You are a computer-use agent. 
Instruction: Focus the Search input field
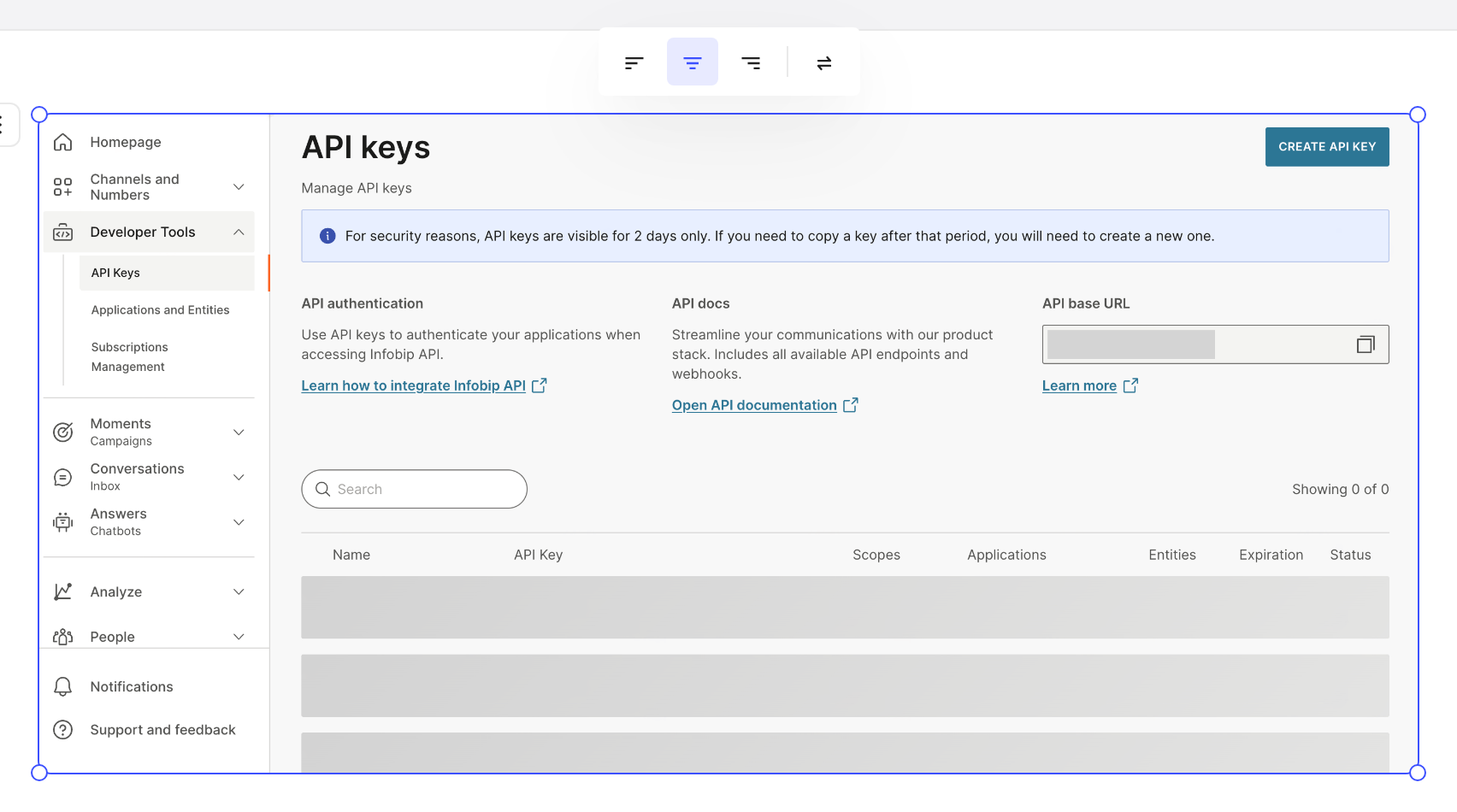coord(414,489)
